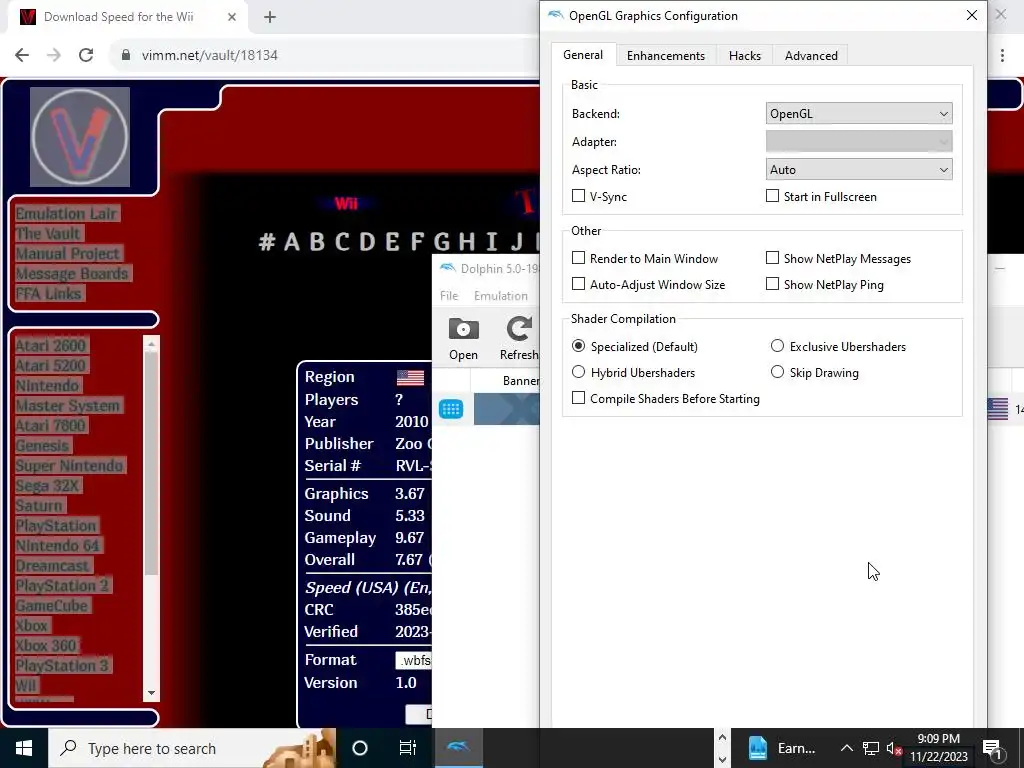Check Render to Main Window

pos(578,258)
